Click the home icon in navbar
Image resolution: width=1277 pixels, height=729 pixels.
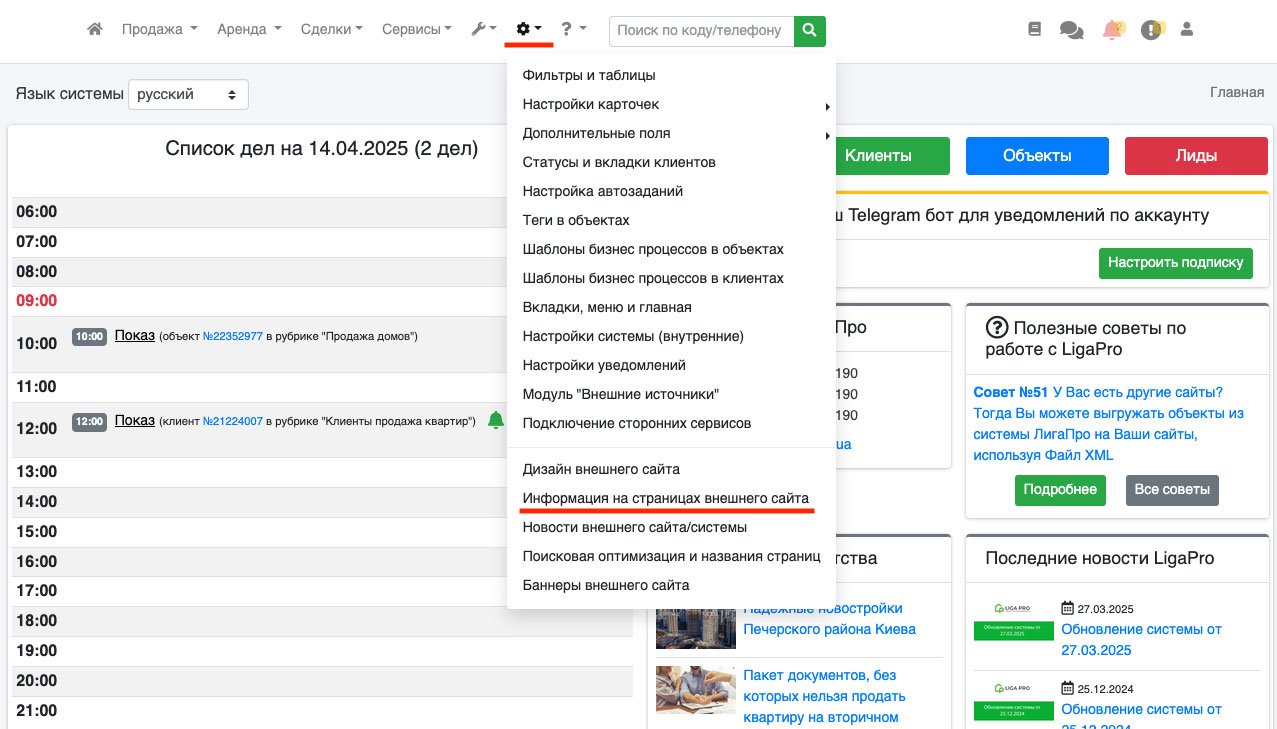coord(95,30)
